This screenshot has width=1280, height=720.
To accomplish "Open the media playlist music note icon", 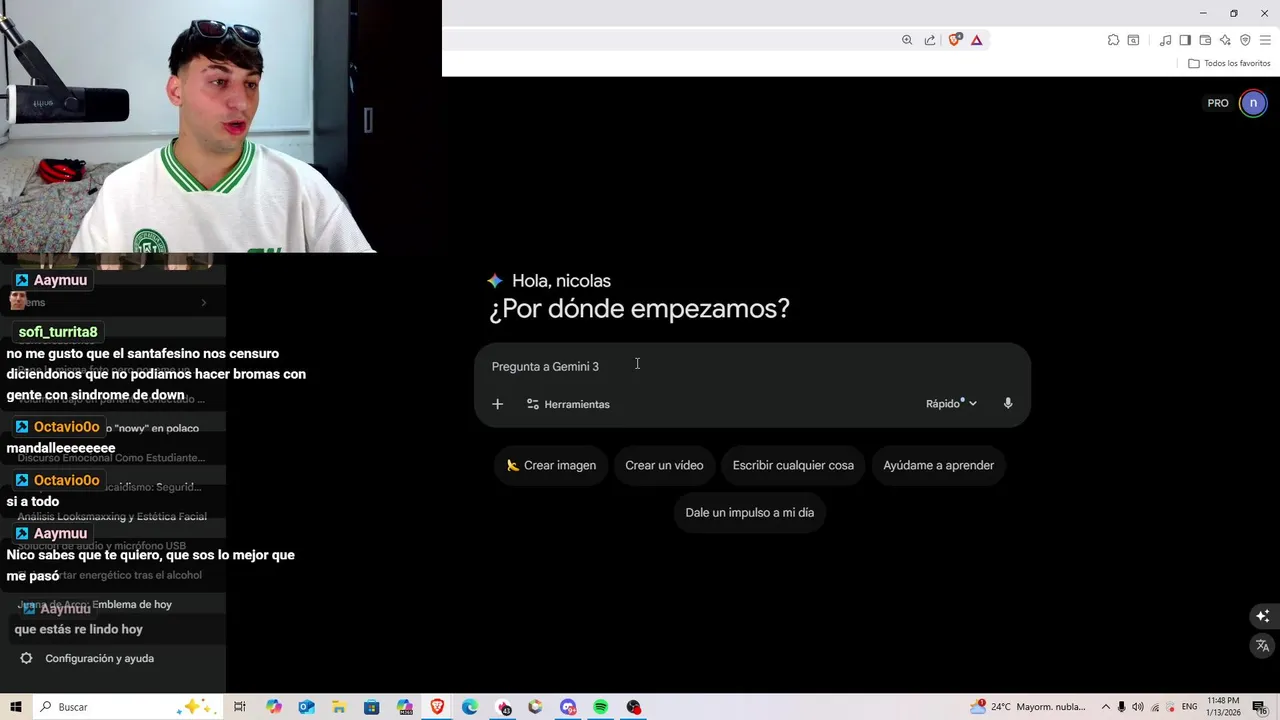I will (1165, 40).
